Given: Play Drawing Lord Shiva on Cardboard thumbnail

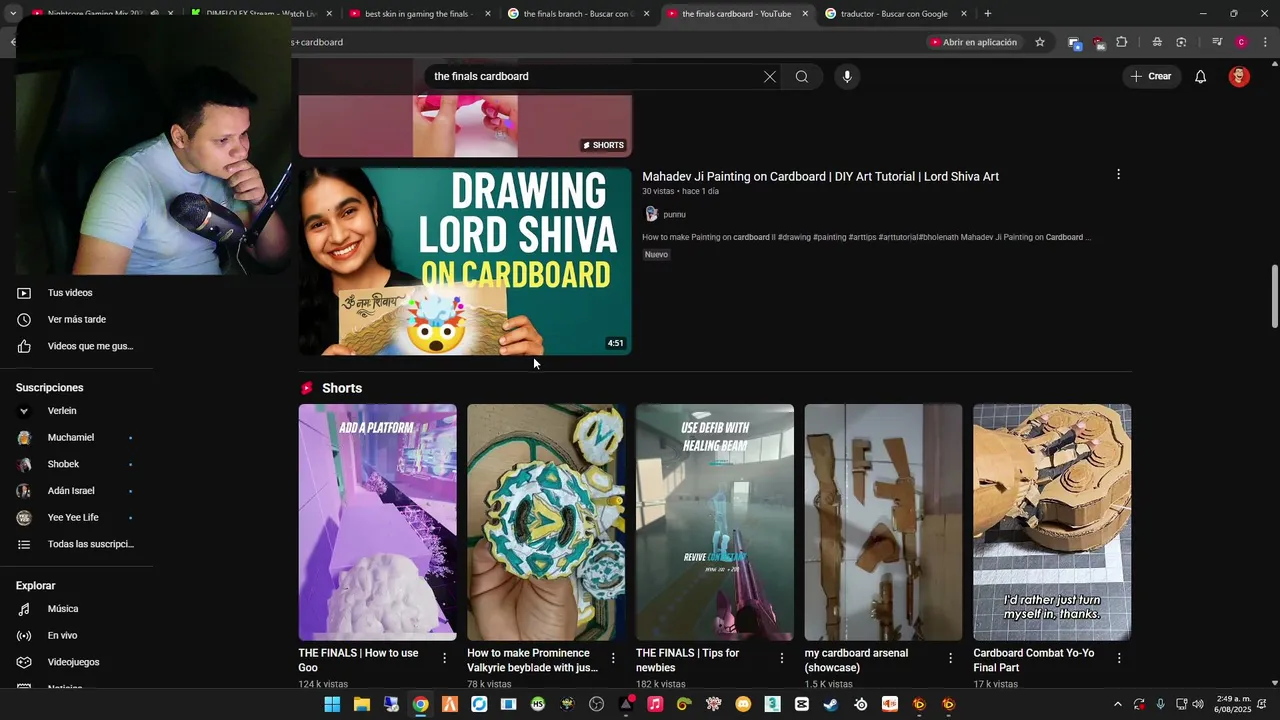Looking at the screenshot, I should click(465, 261).
